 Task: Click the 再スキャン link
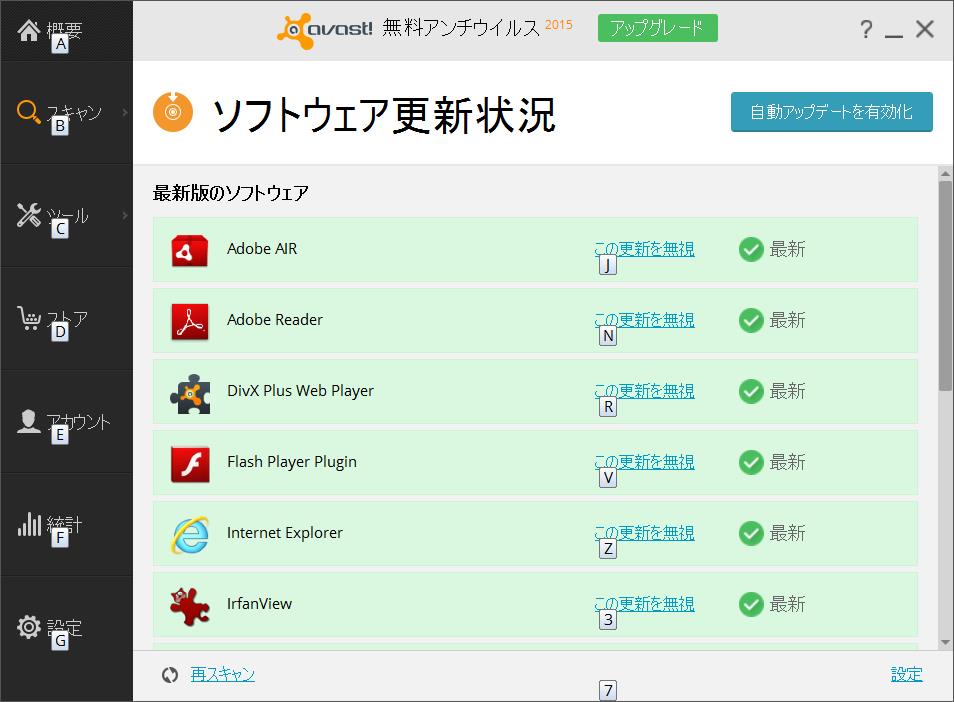point(223,674)
